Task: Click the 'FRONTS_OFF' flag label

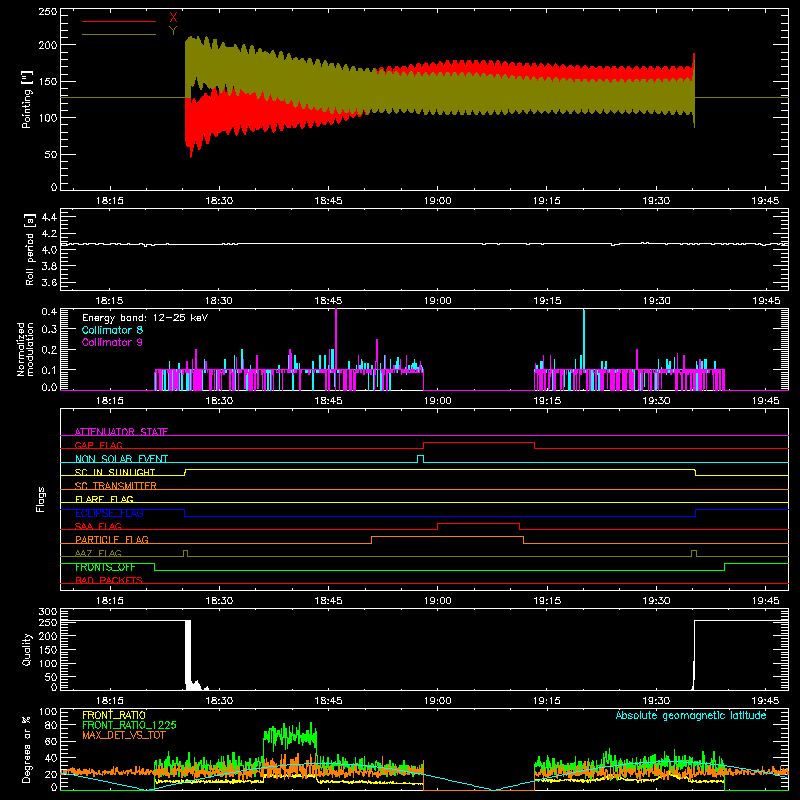Action: pyautogui.click(x=105, y=567)
